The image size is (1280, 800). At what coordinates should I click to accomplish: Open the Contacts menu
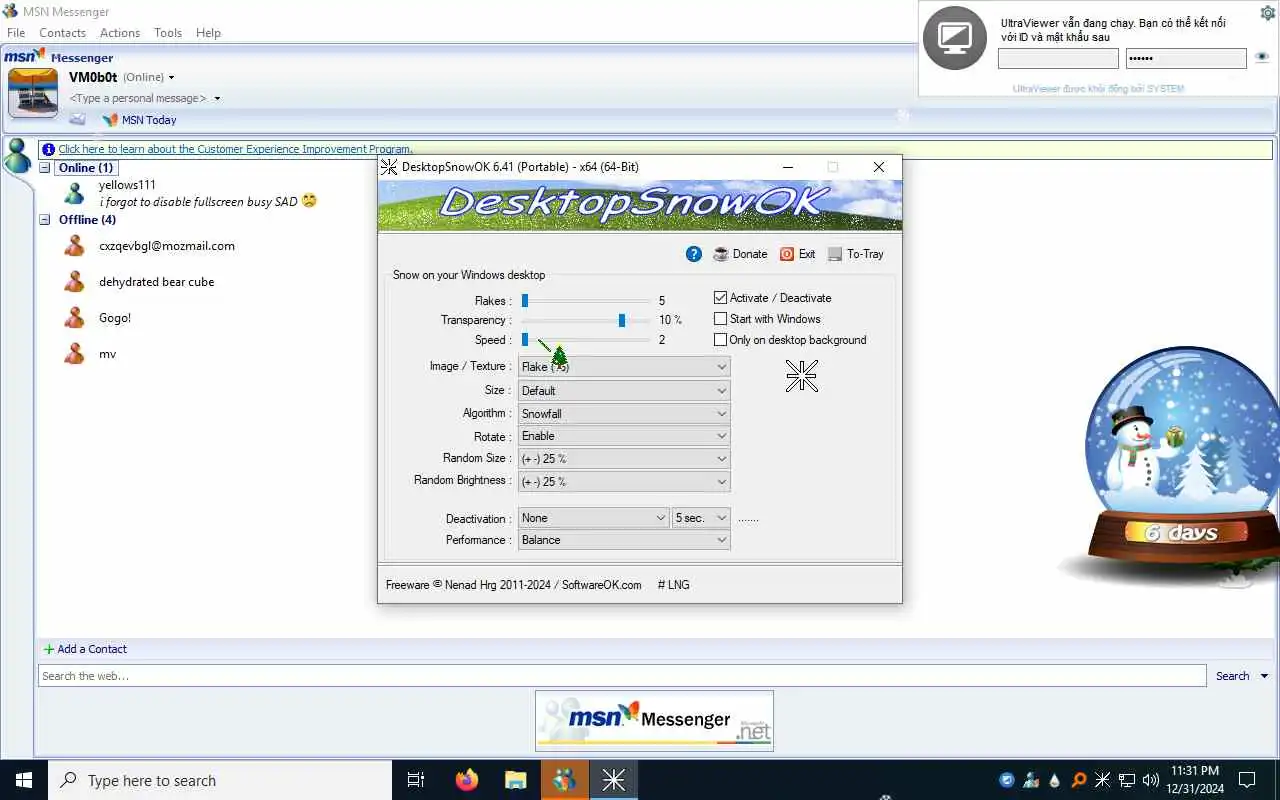[62, 33]
